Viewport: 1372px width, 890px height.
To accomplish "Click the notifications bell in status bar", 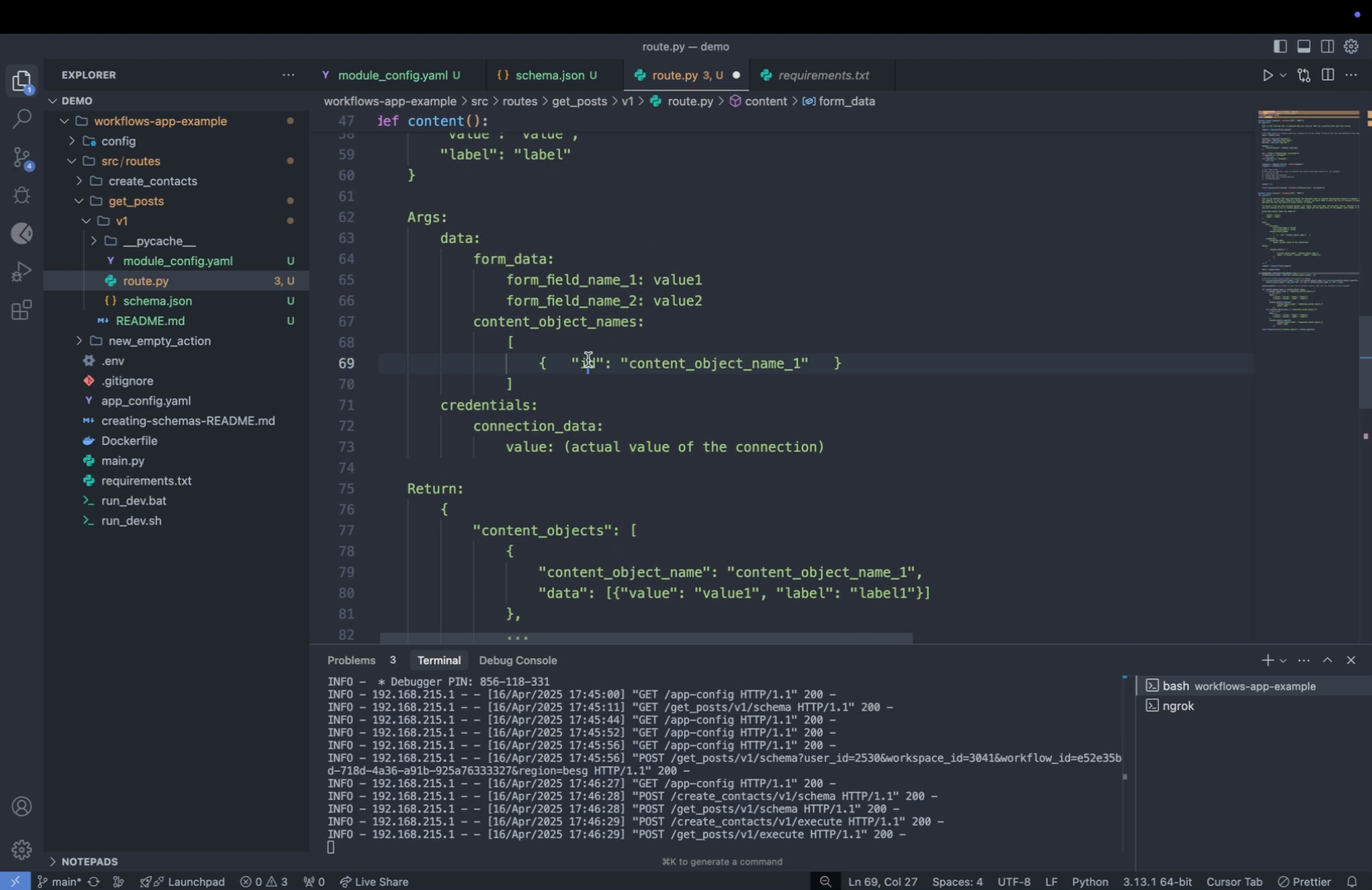I will click(x=1351, y=882).
